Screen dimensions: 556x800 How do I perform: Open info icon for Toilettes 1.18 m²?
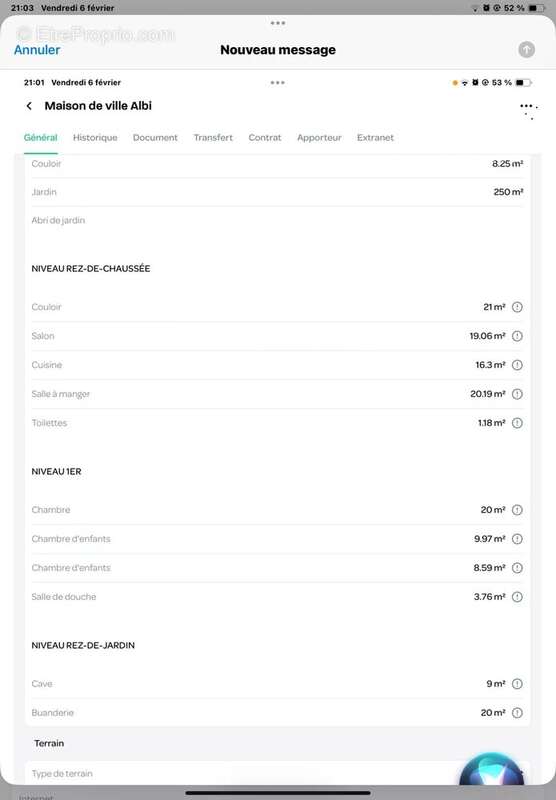(517, 423)
